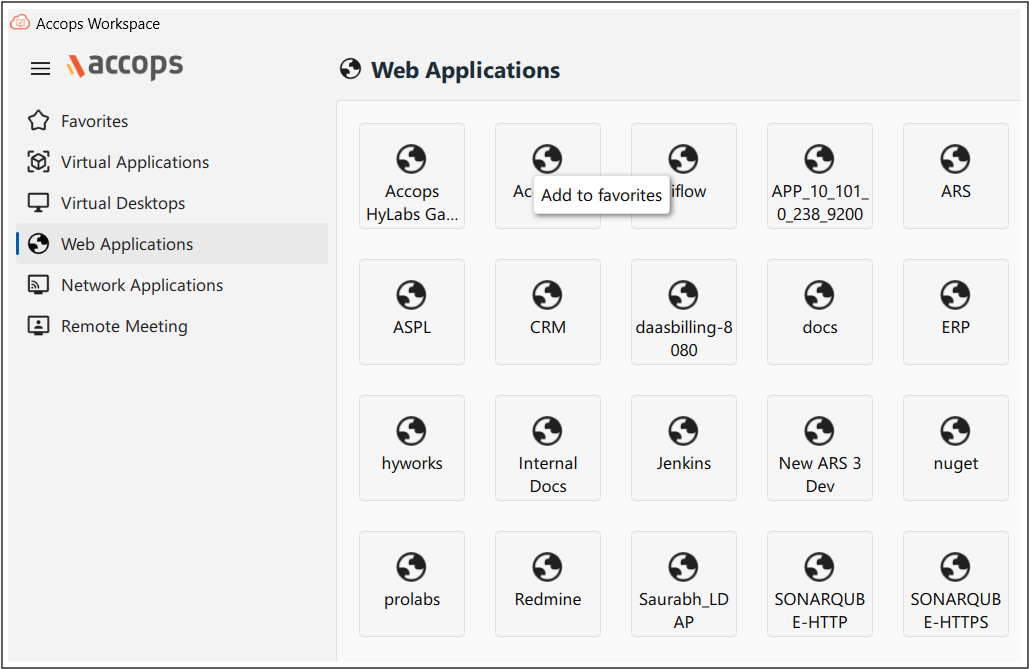This screenshot has height=669, width=1029.
Task: Launch SONARQUBE-HTTP web app
Action: click(820, 584)
